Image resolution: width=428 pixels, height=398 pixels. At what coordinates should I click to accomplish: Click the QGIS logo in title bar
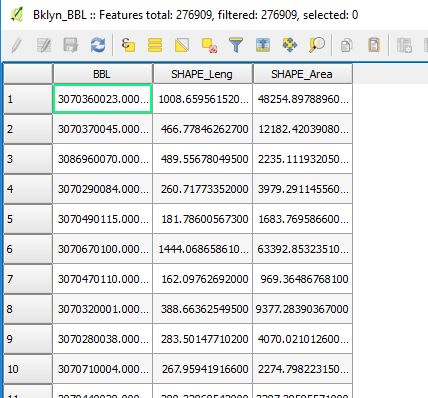click(17, 15)
